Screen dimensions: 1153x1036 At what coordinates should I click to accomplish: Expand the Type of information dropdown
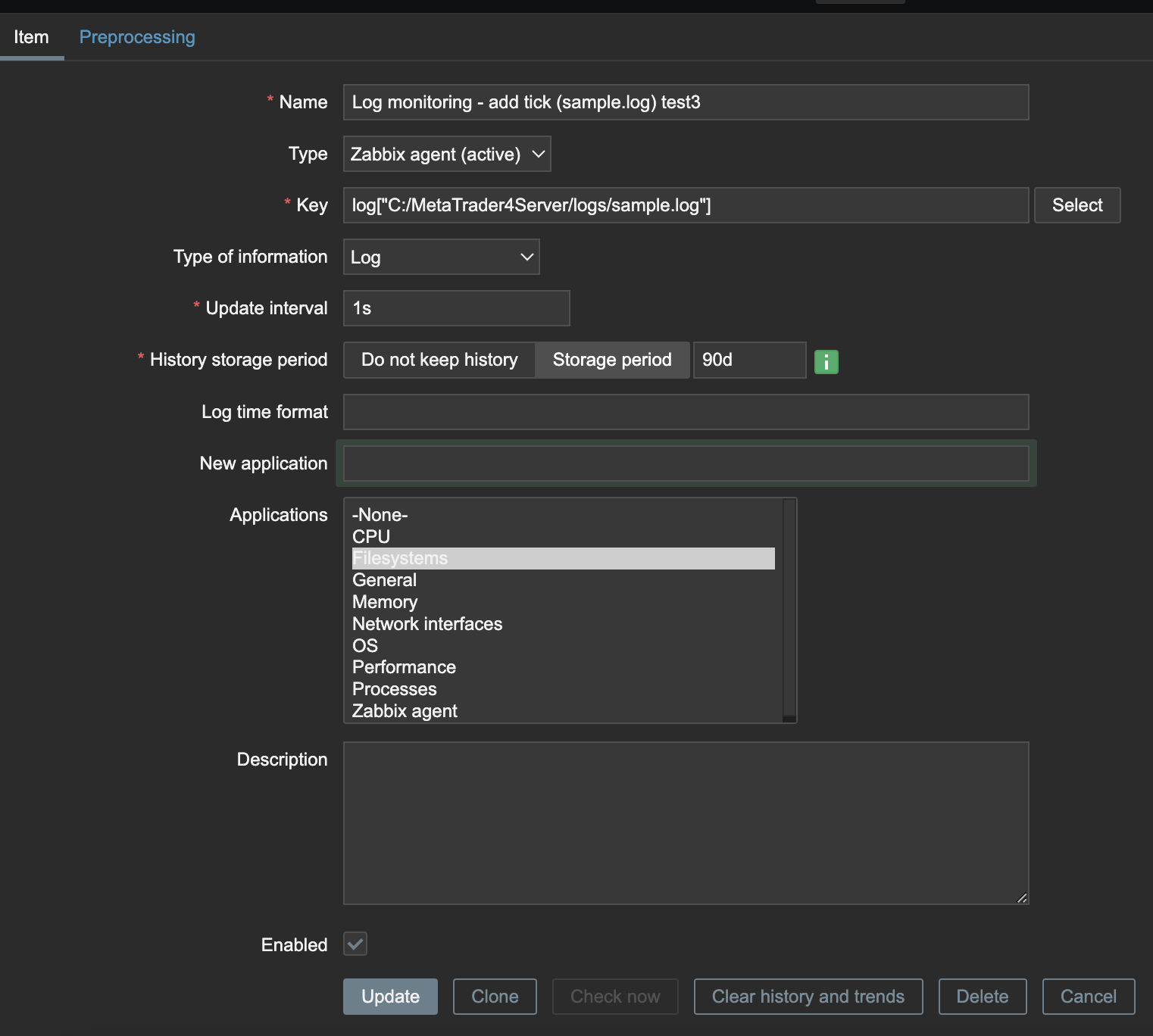pos(441,257)
